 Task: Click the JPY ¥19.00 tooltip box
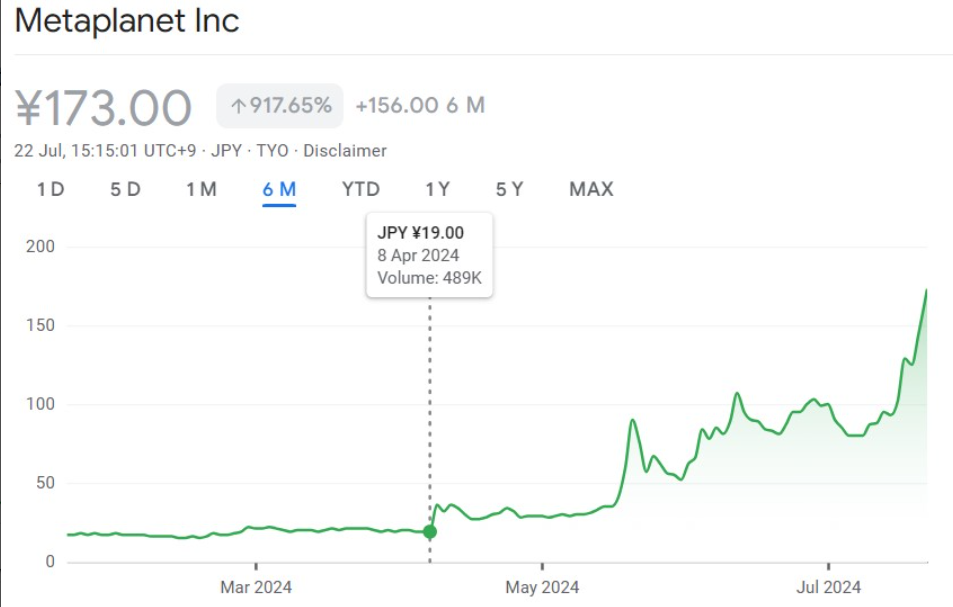[x=429, y=255]
